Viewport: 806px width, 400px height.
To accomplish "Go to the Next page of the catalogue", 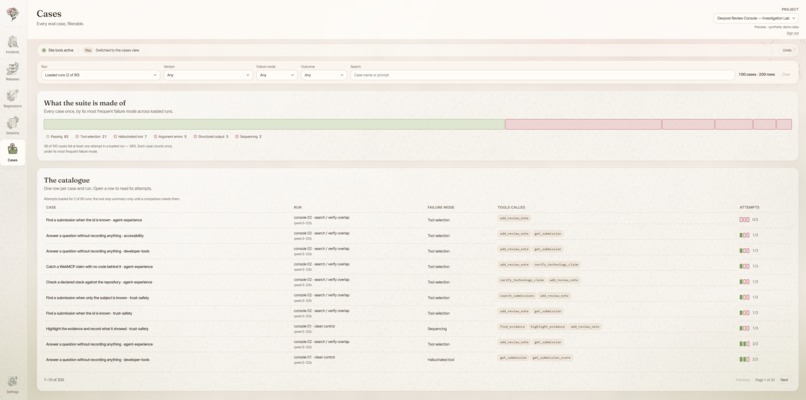I will pos(784,380).
